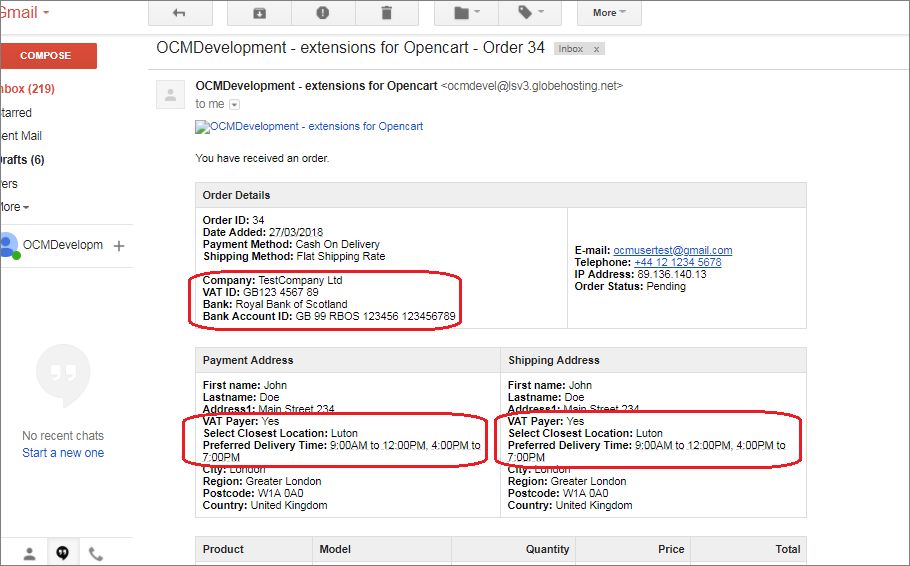Click the telephone link +44 12 1234 5678
The height and width of the screenshot is (566, 910).
coord(678,262)
